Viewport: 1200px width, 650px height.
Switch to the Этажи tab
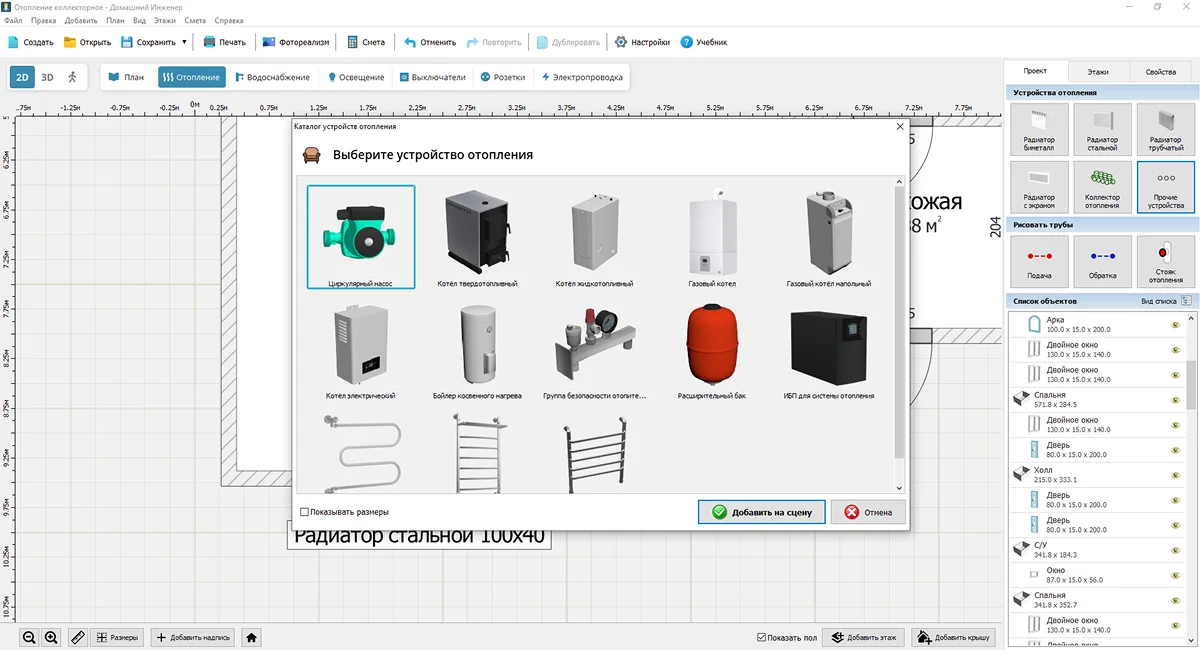[x=1098, y=72]
